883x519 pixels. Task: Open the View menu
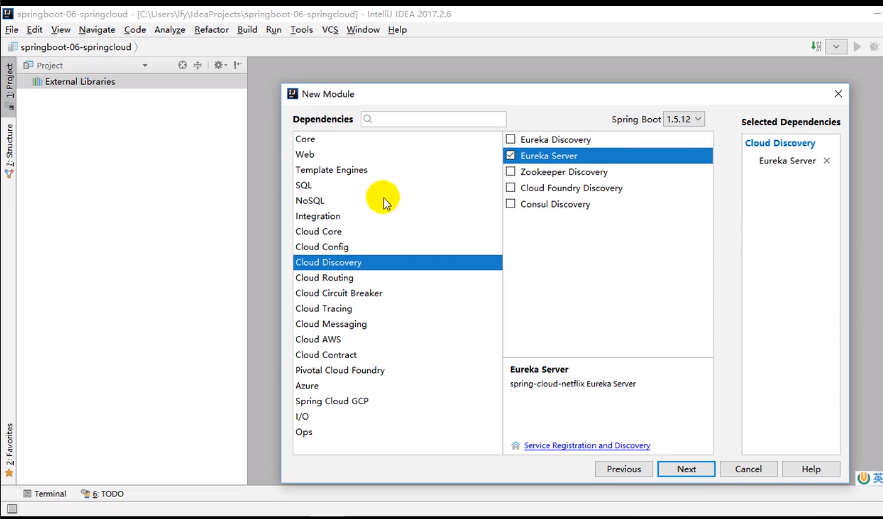coord(61,30)
